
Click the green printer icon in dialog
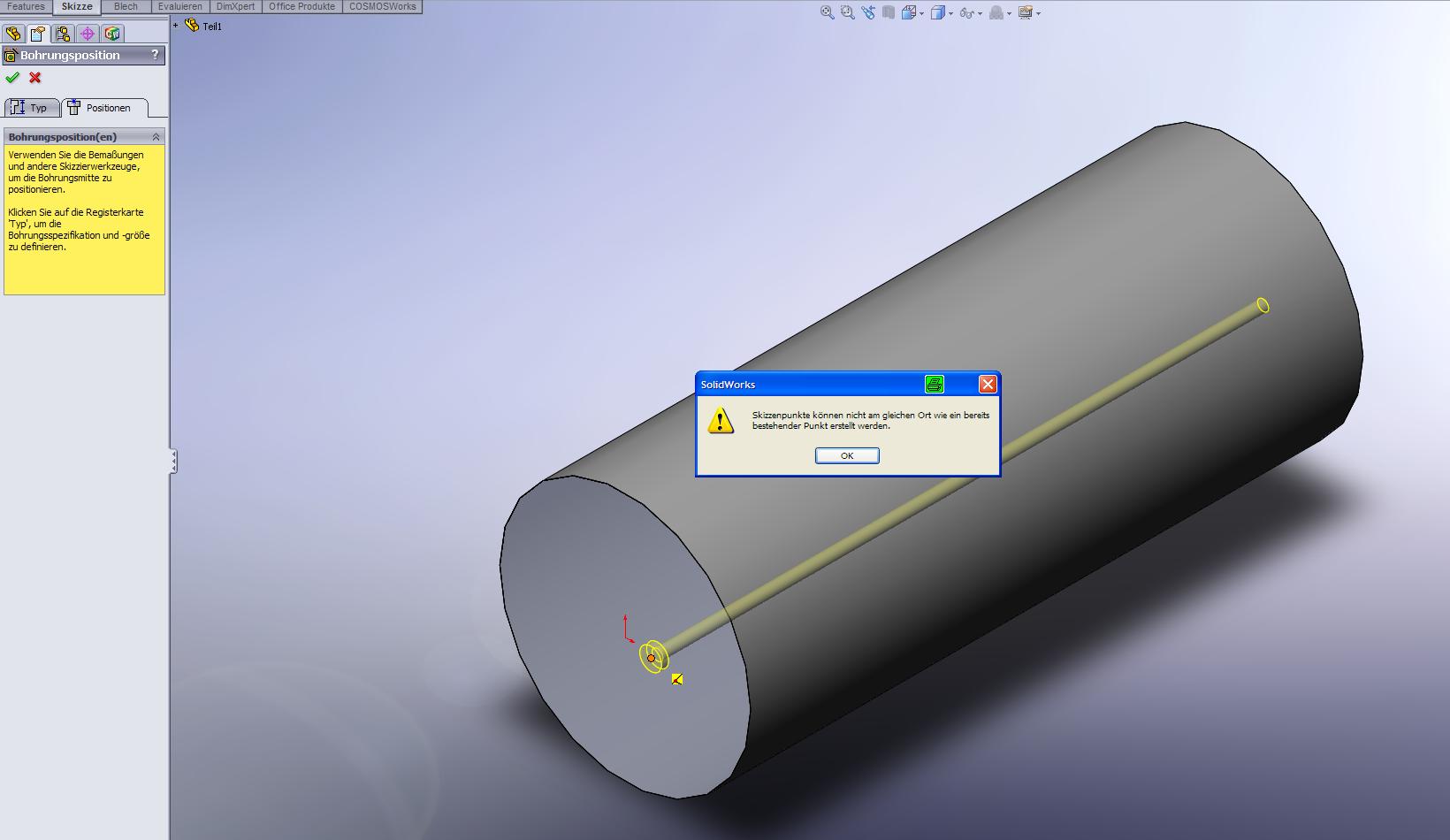[x=934, y=384]
